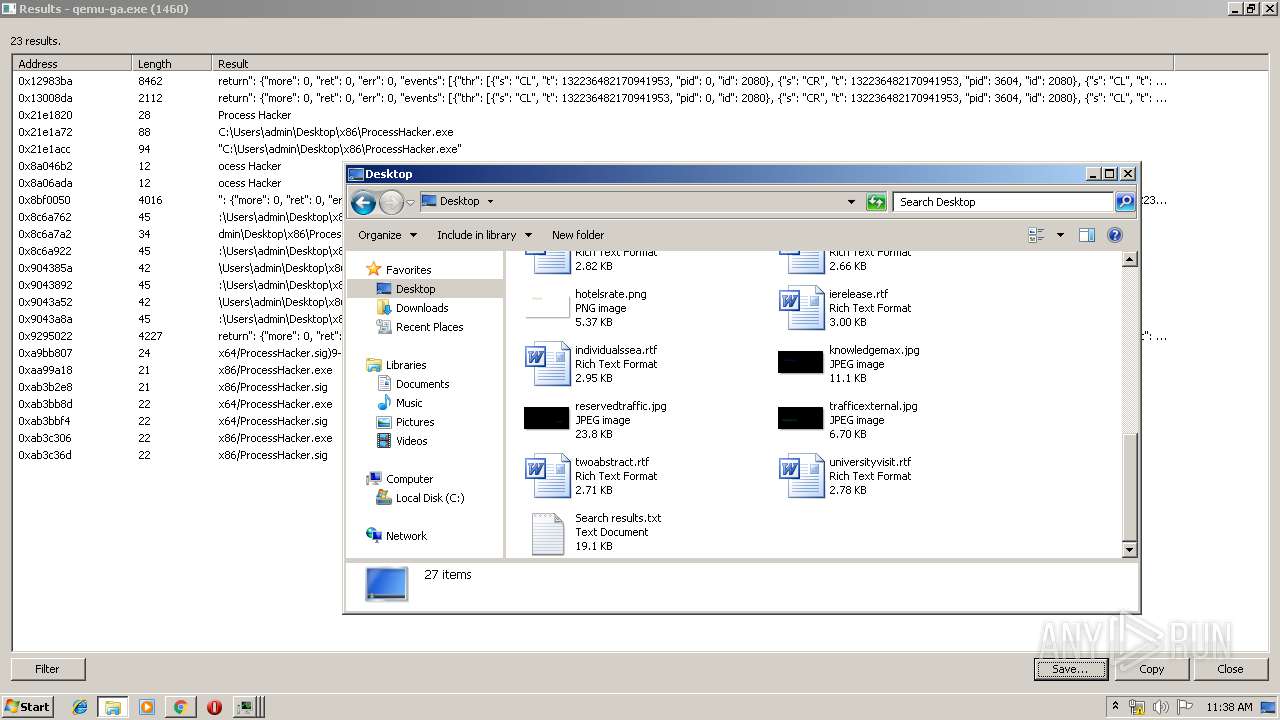
Task: Select the individualssea.rtf document icon
Action: pos(547,364)
